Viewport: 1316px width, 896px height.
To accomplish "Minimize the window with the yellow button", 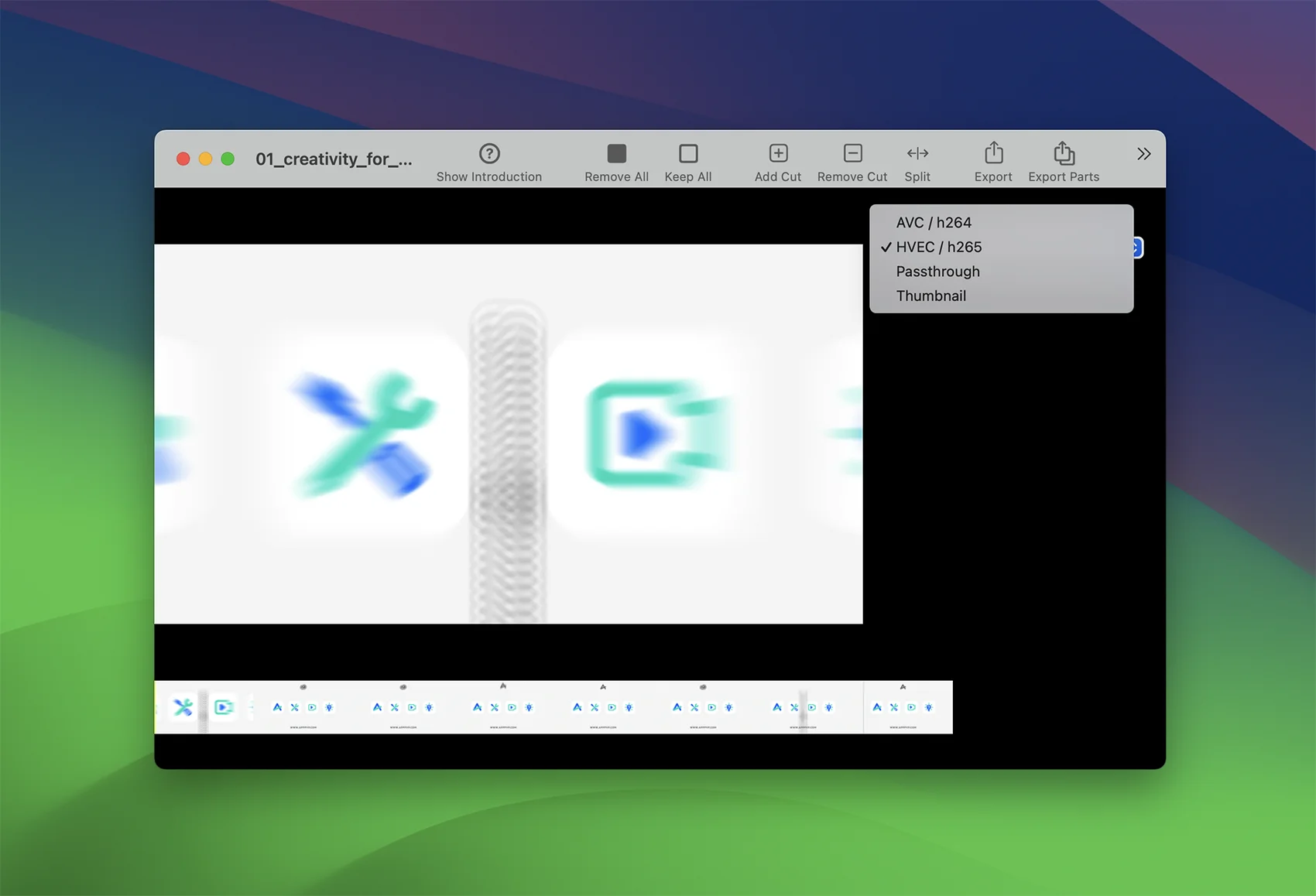I will point(205,159).
